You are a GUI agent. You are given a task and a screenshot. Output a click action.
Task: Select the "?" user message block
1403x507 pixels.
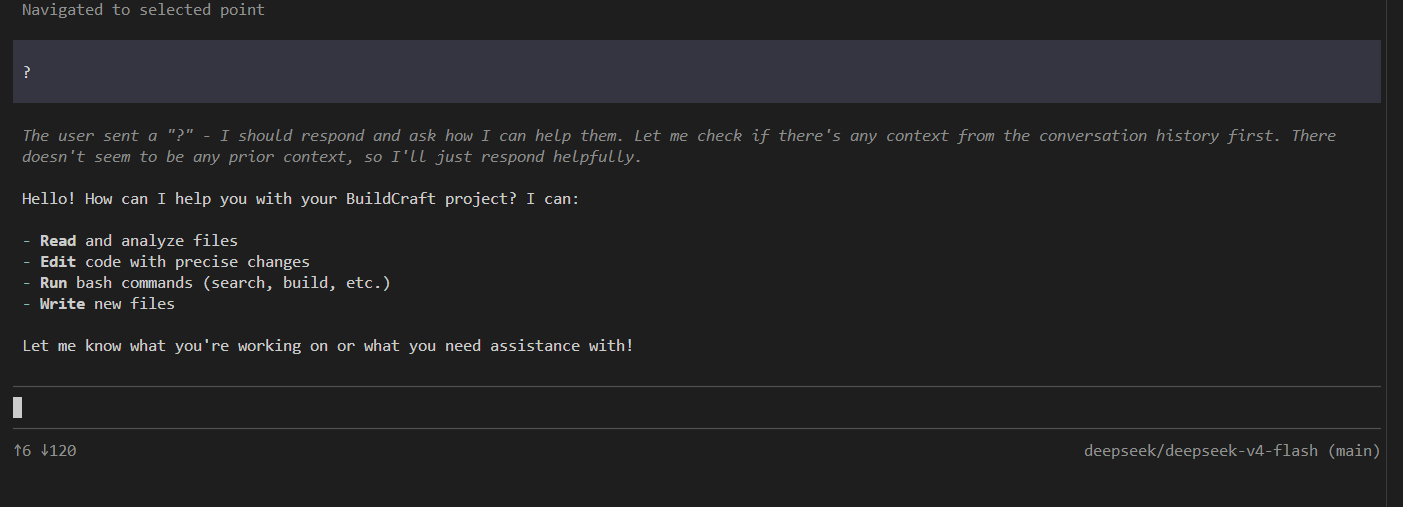tap(697, 72)
